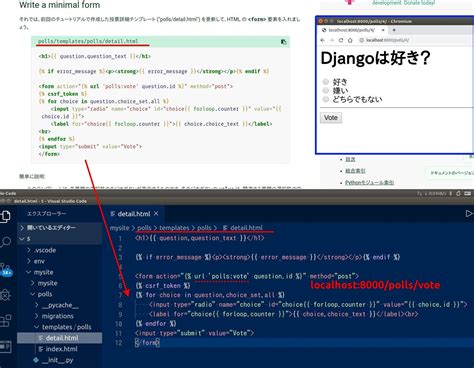Image resolution: width=474 pixels, height=368 pixels.
Task: Click the site info icon in Chromium's address bar
Action: pos(361,40)
